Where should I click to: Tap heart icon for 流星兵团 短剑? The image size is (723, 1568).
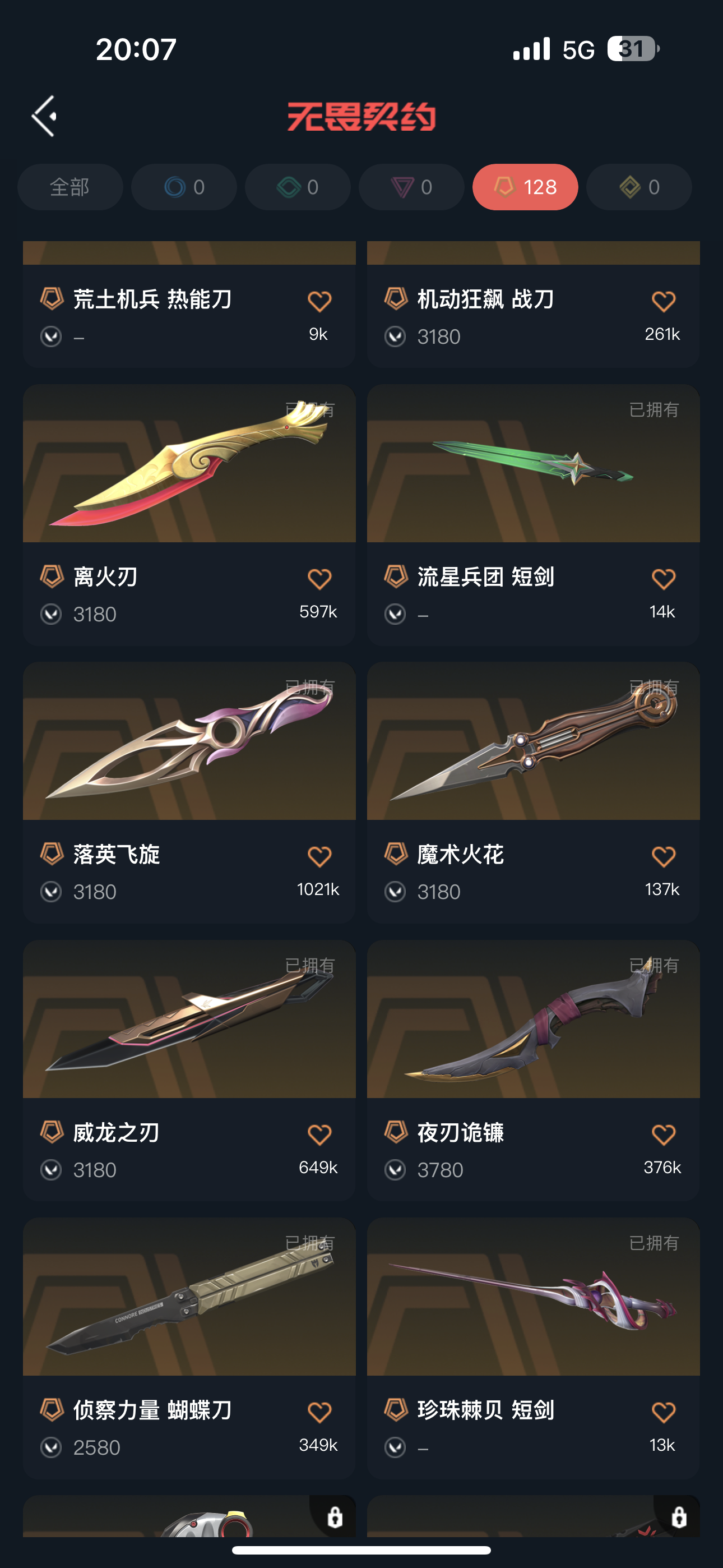tap(664, 579)
